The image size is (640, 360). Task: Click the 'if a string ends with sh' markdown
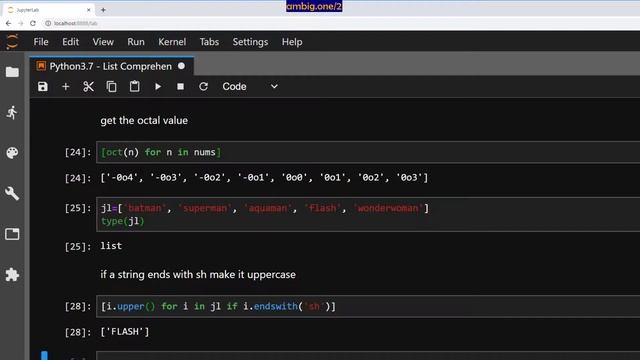tap(198, 275)
